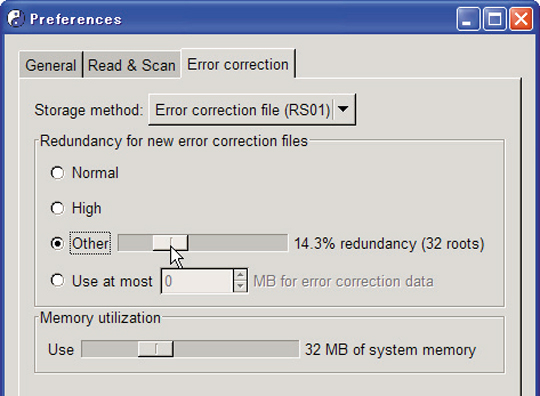Image resolution: width=540 pixels, height=396 pixels.
Task: Choose Normal redundancy option
Action: [x=57, y=173]
